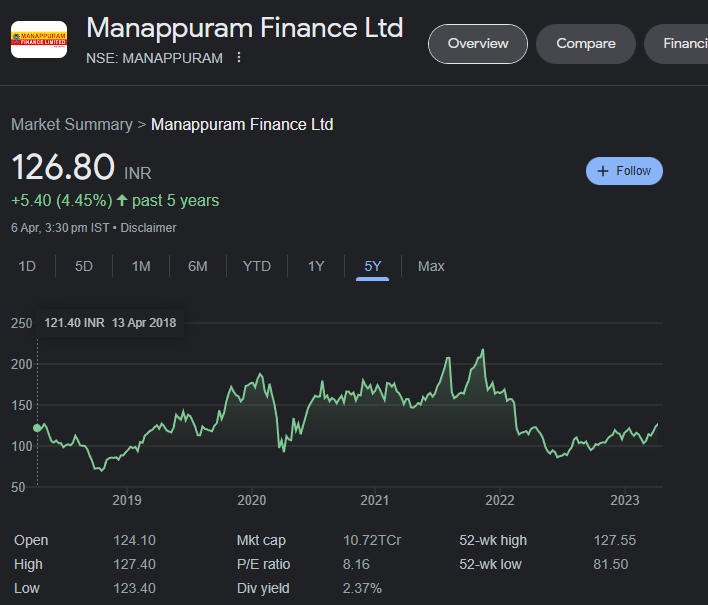Click the Market Summary breadcrumb link
708x605 pixels.
click(x=72, y=124)
